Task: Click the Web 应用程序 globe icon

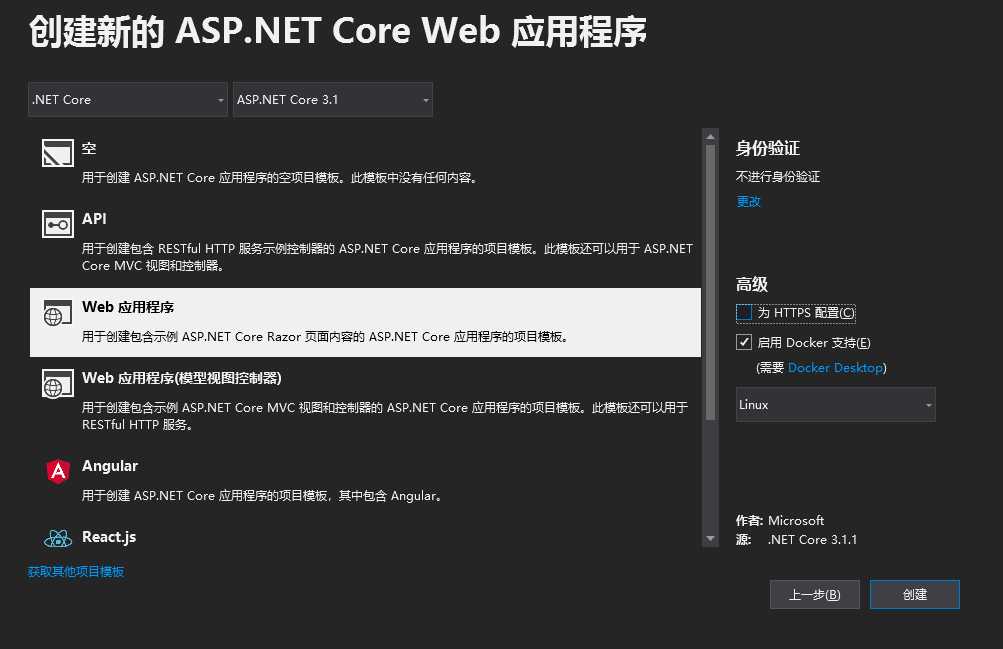Action: click(x=58, y=313)
